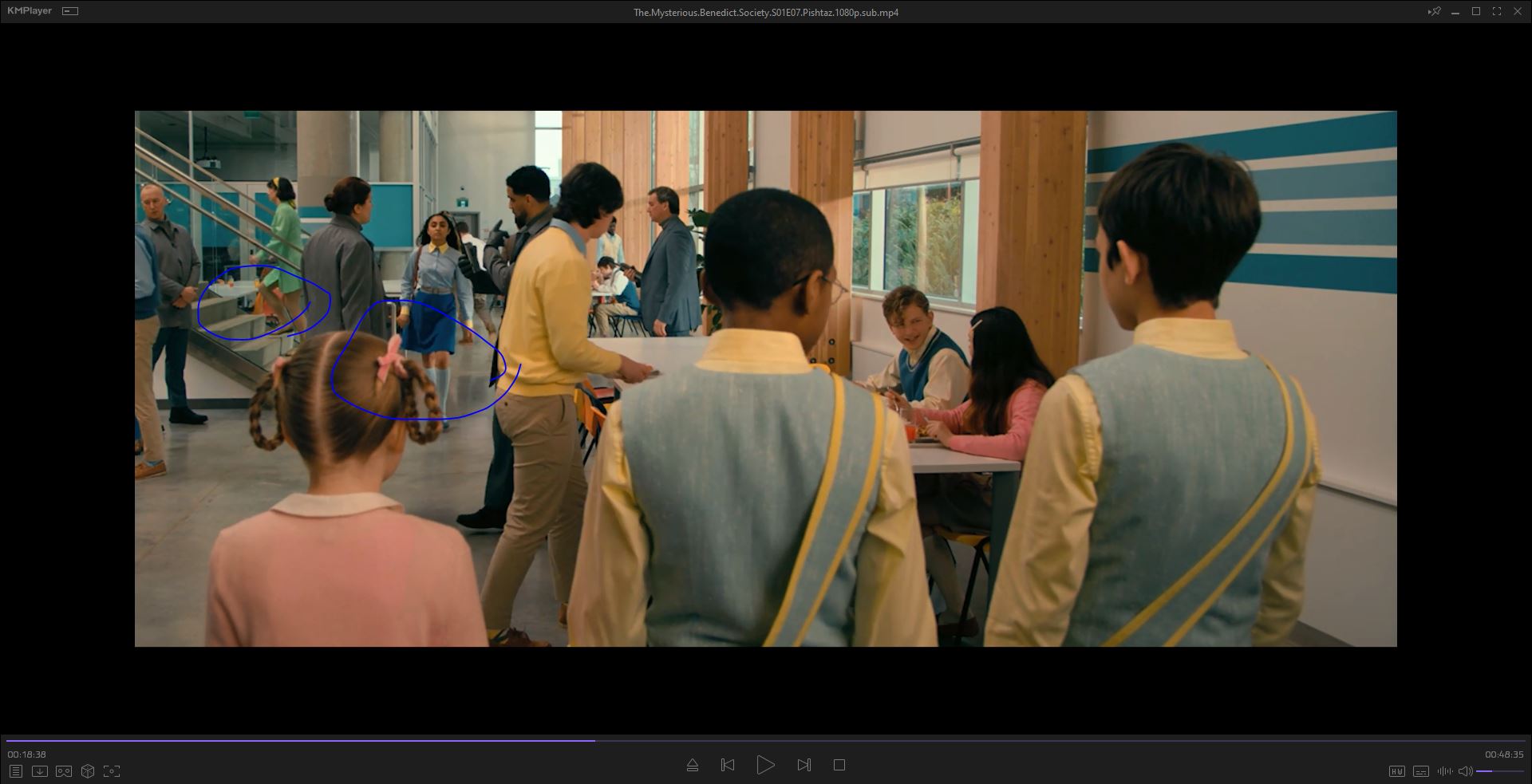The height and width of the screenshot is (784, 1532).
Task: Enter fullscreen mode from title bar
Action: pyautogui.click(x=1496, y=11)
